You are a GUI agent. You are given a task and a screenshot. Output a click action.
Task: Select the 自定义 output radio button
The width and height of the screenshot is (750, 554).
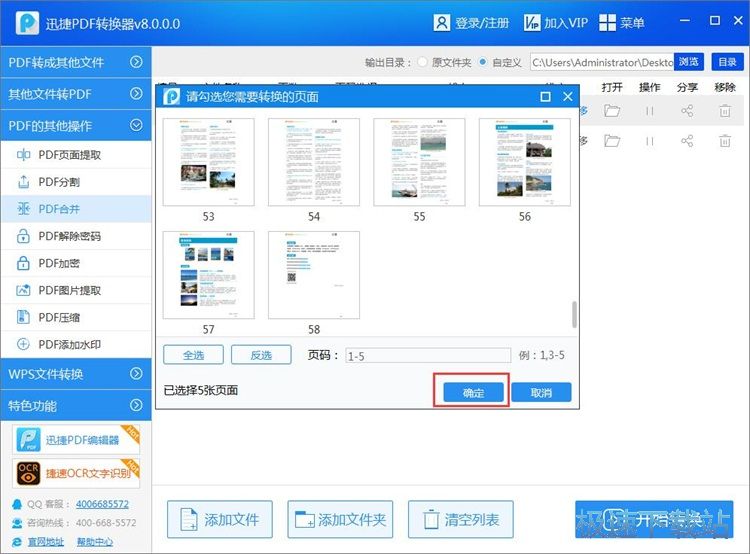click(x=483, y=62)
